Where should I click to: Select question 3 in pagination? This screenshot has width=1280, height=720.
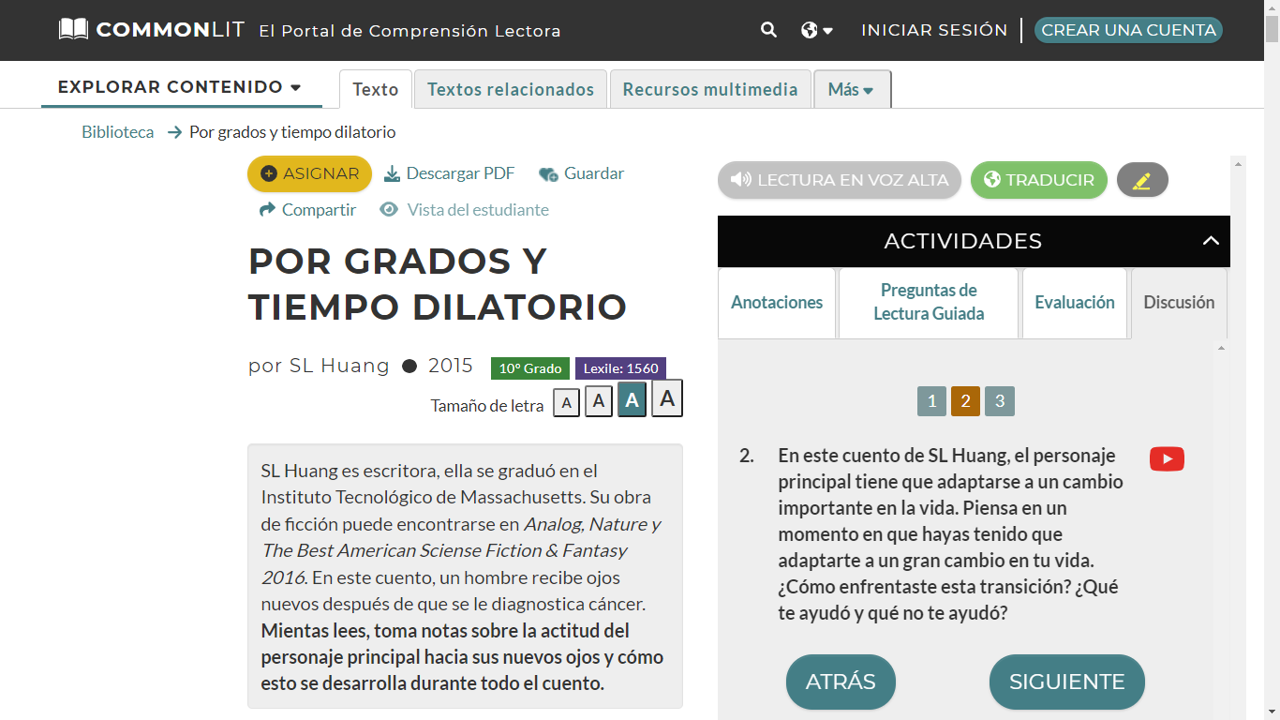[999, 401]
